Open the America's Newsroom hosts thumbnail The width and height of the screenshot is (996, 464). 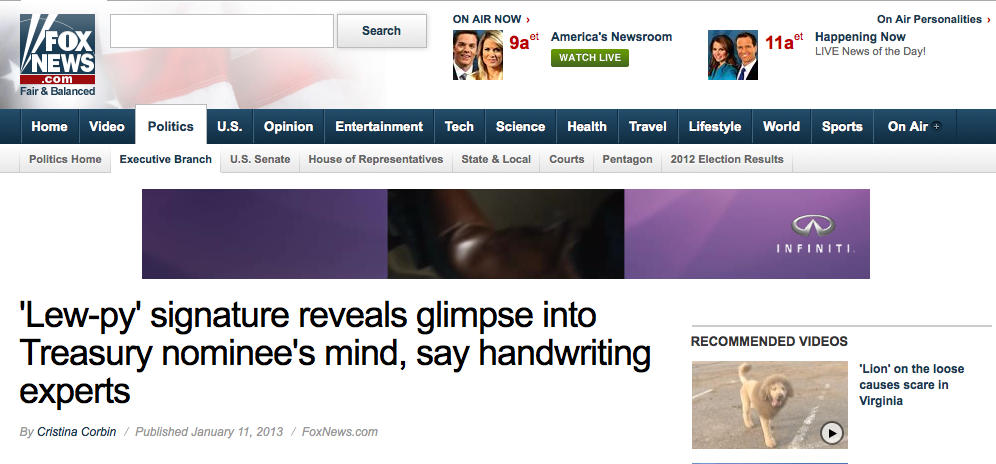point(478,55)
